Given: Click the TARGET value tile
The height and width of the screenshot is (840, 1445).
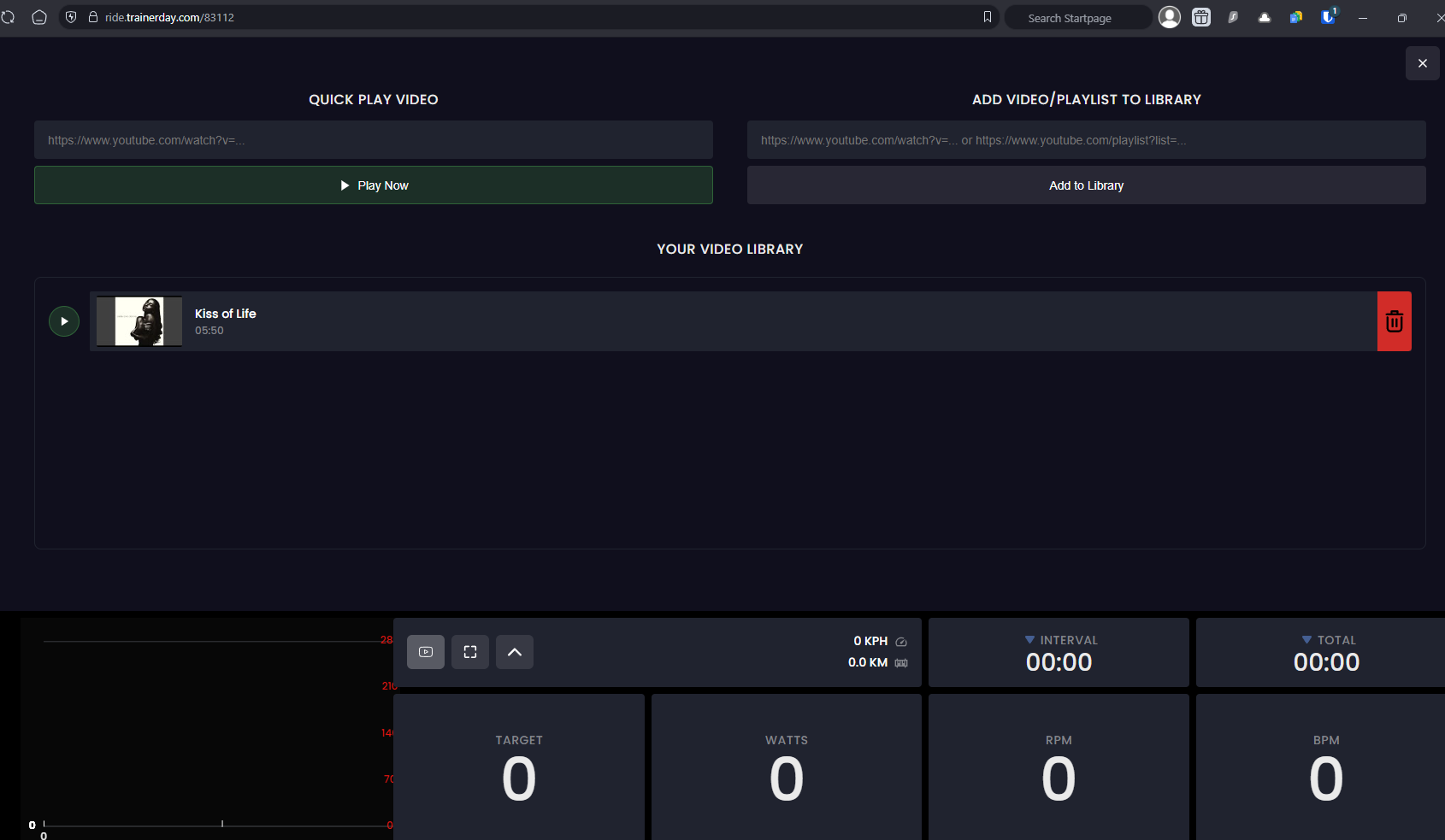Looking at the screenshot, I should [519, 767].
